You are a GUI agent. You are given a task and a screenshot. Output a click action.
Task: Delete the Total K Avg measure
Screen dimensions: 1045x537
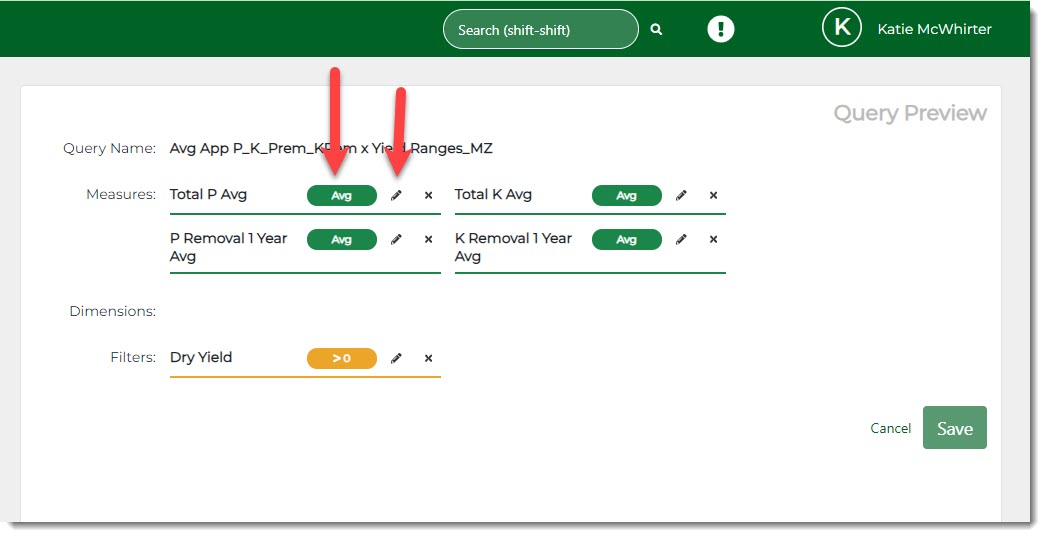[713, 196]
